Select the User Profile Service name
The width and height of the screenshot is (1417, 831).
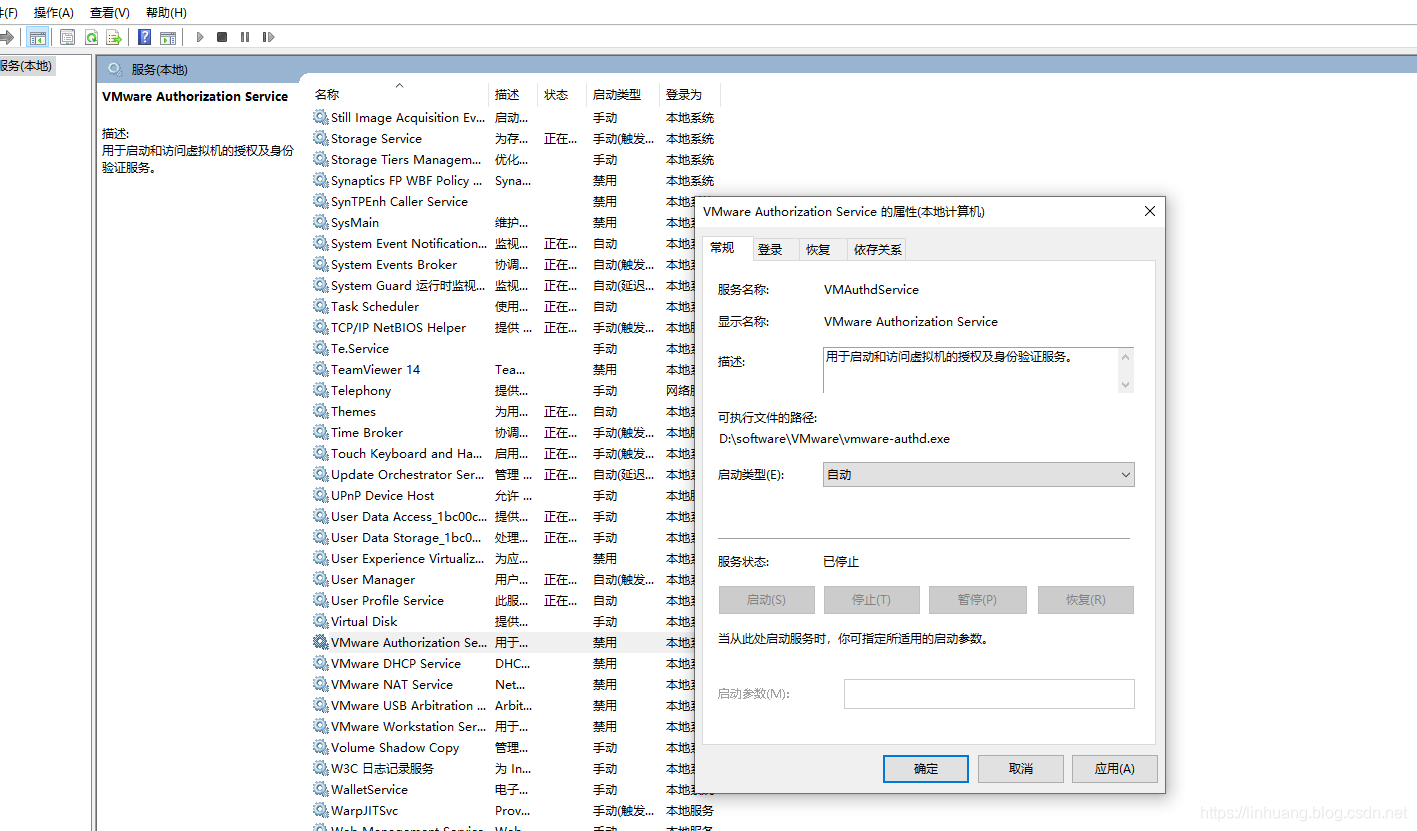[x=387, y=600]
